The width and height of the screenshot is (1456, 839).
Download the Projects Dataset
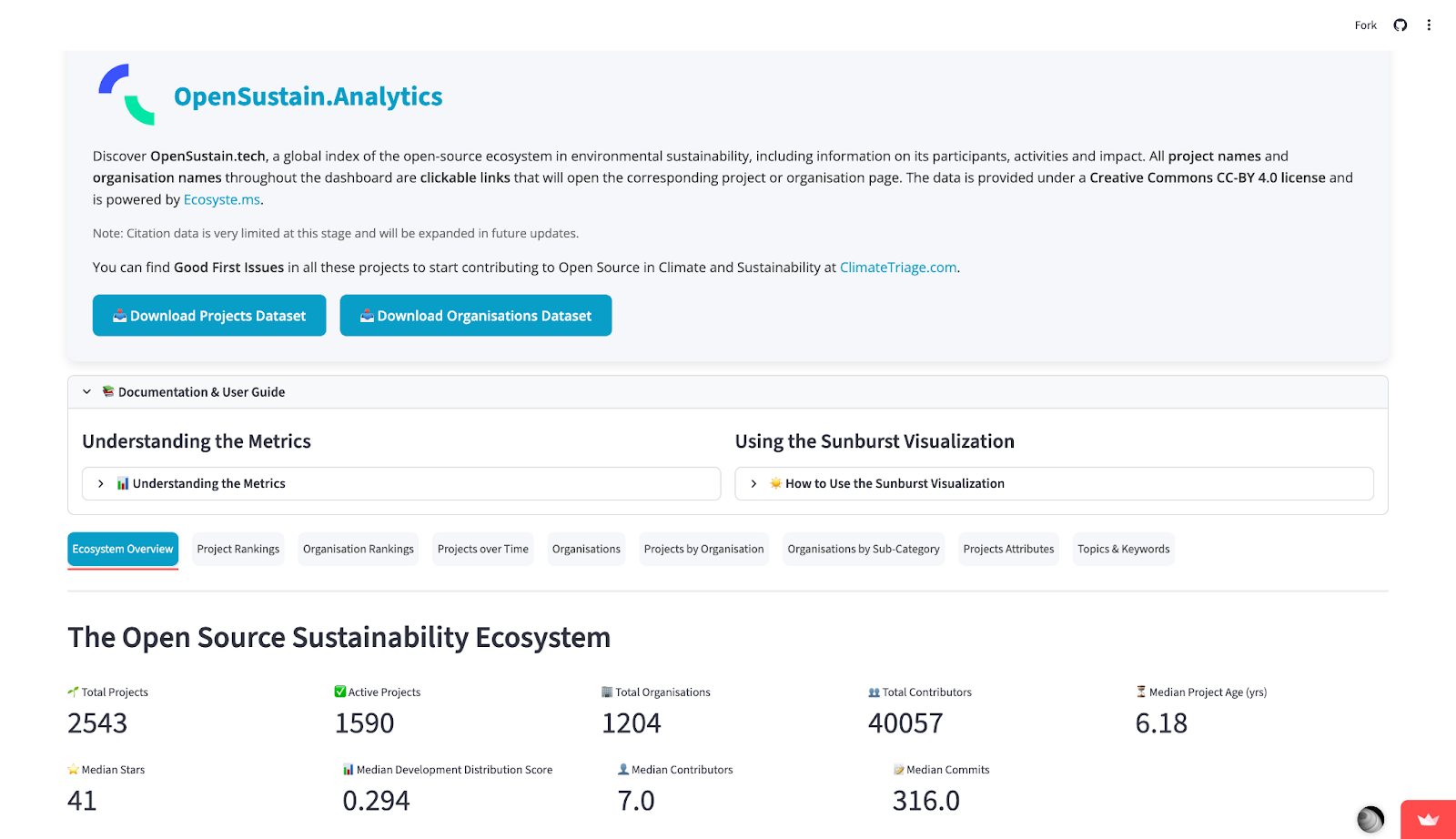[x=209, y=316]
